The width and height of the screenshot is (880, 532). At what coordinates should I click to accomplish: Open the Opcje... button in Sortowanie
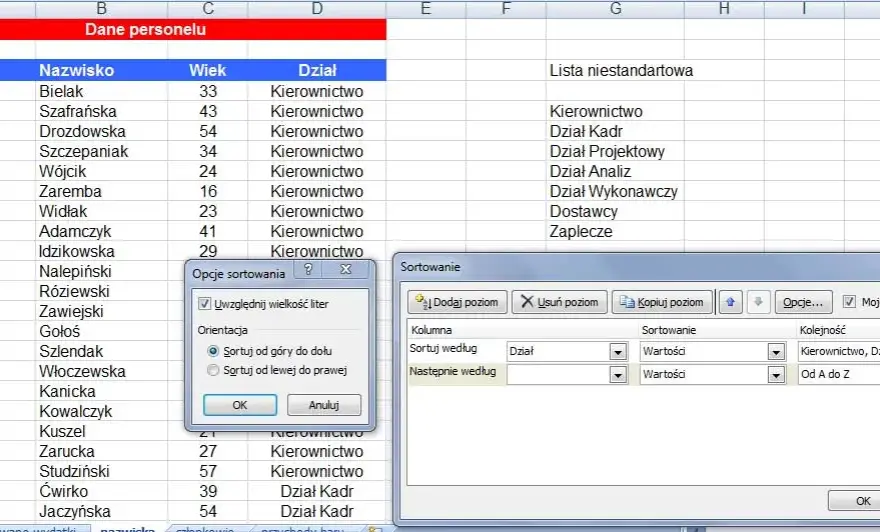click(x=803, y=302)
